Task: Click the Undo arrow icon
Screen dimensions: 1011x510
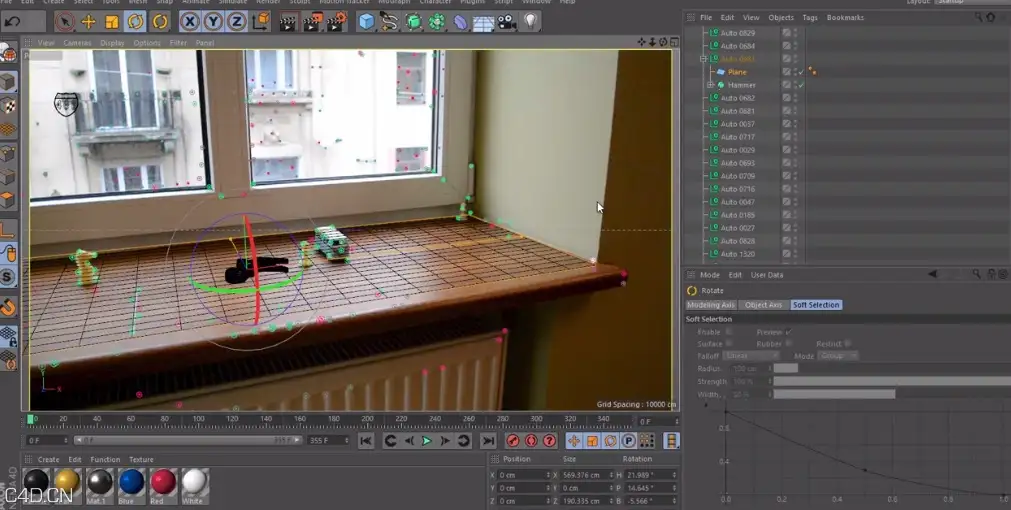Action: click(x=12, y=22)
